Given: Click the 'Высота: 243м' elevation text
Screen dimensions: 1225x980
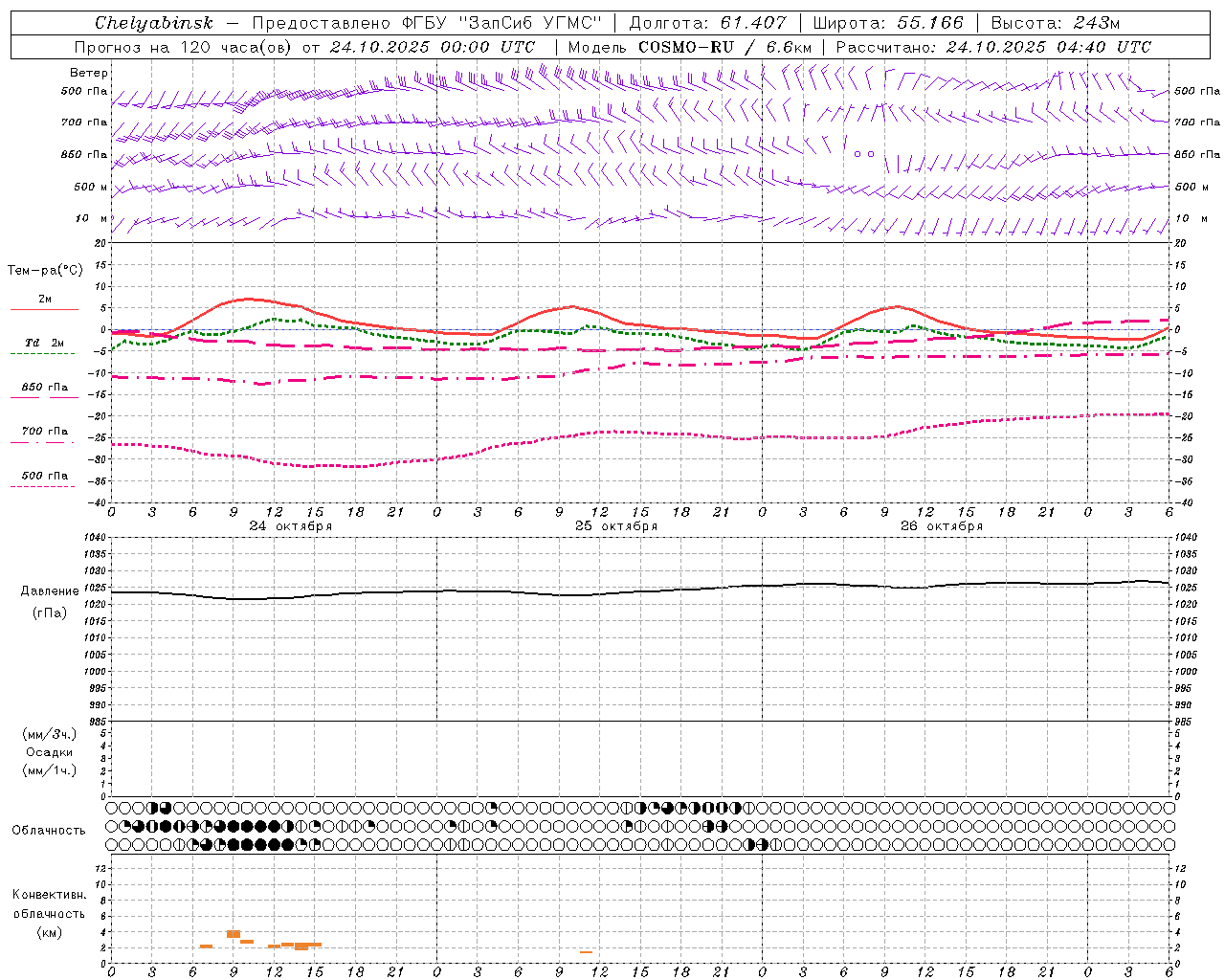Looking at the screenshot, I should click(1055, 23).
